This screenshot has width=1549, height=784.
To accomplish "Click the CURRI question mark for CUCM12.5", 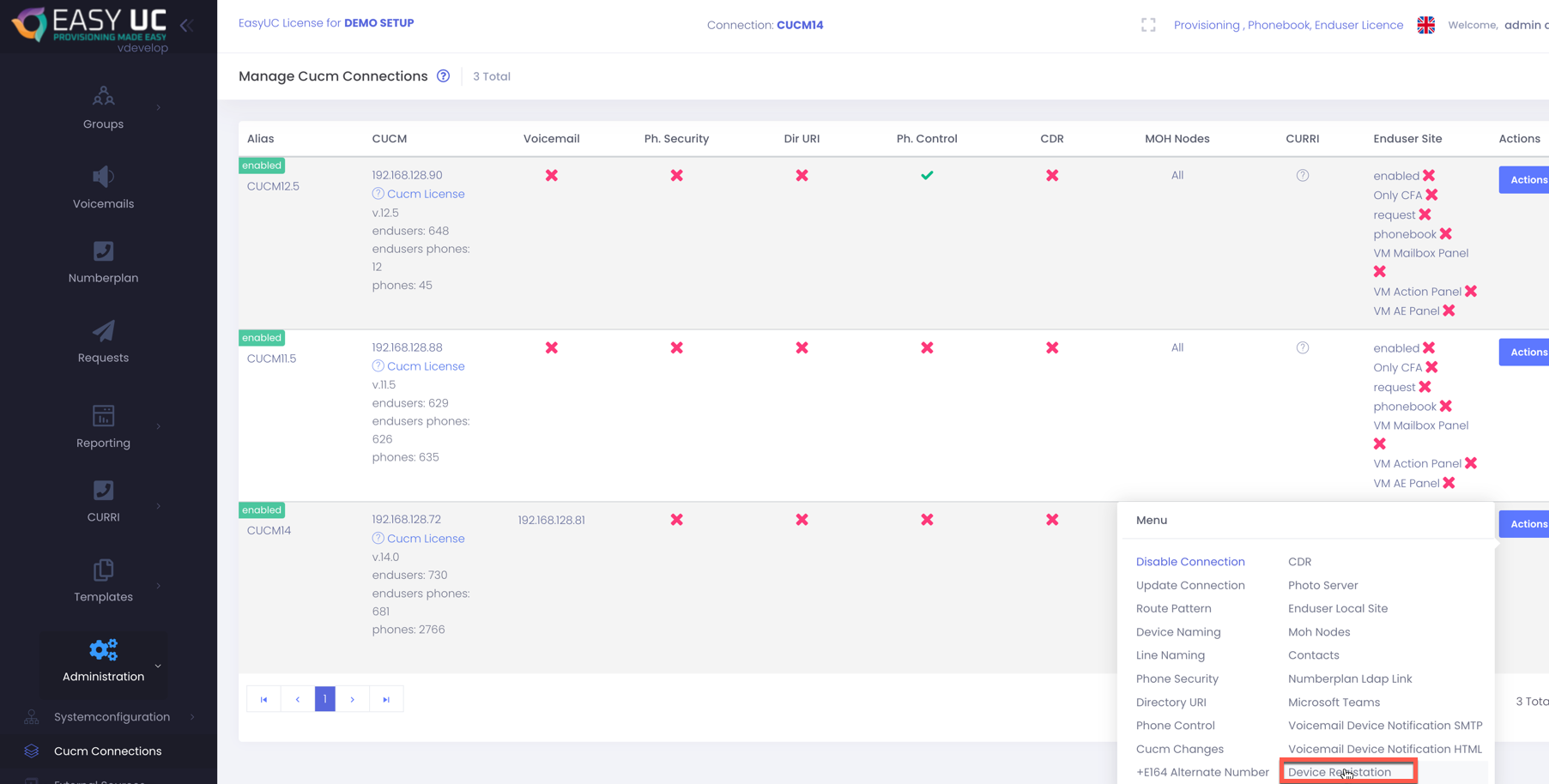I will (1302, 176).
